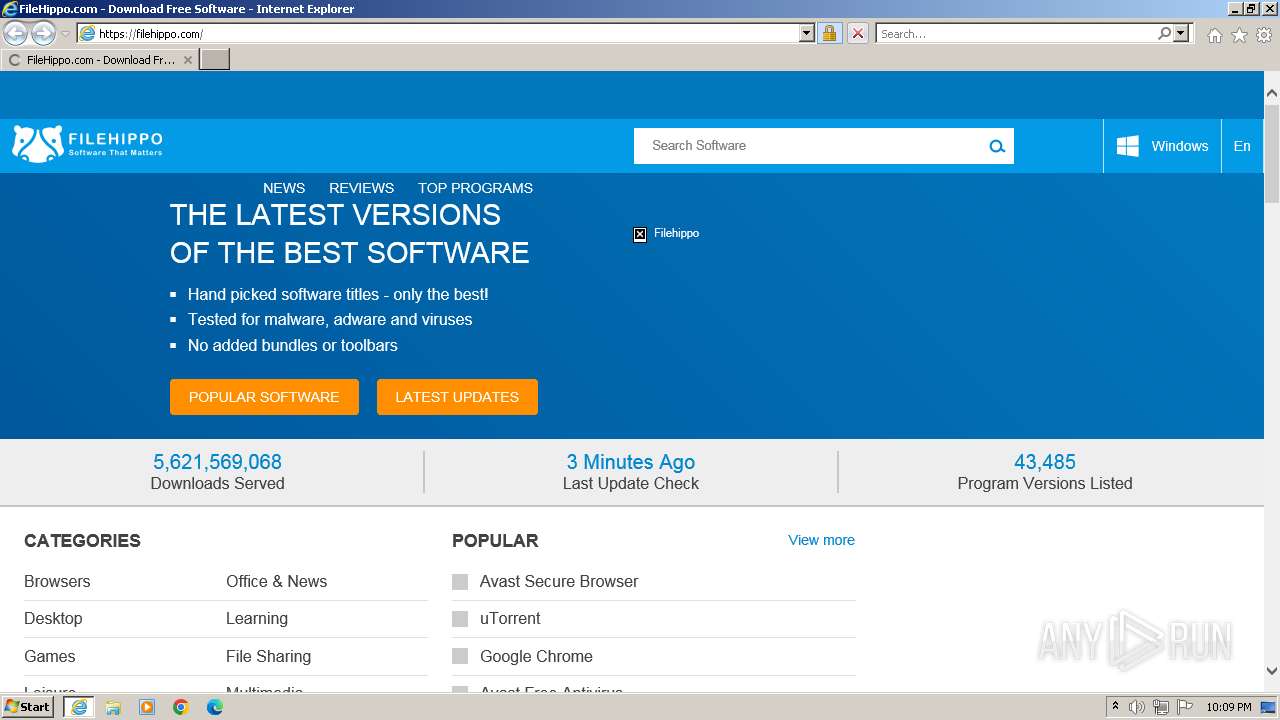Open File Explorer in the taskbar

click(113, 707)
